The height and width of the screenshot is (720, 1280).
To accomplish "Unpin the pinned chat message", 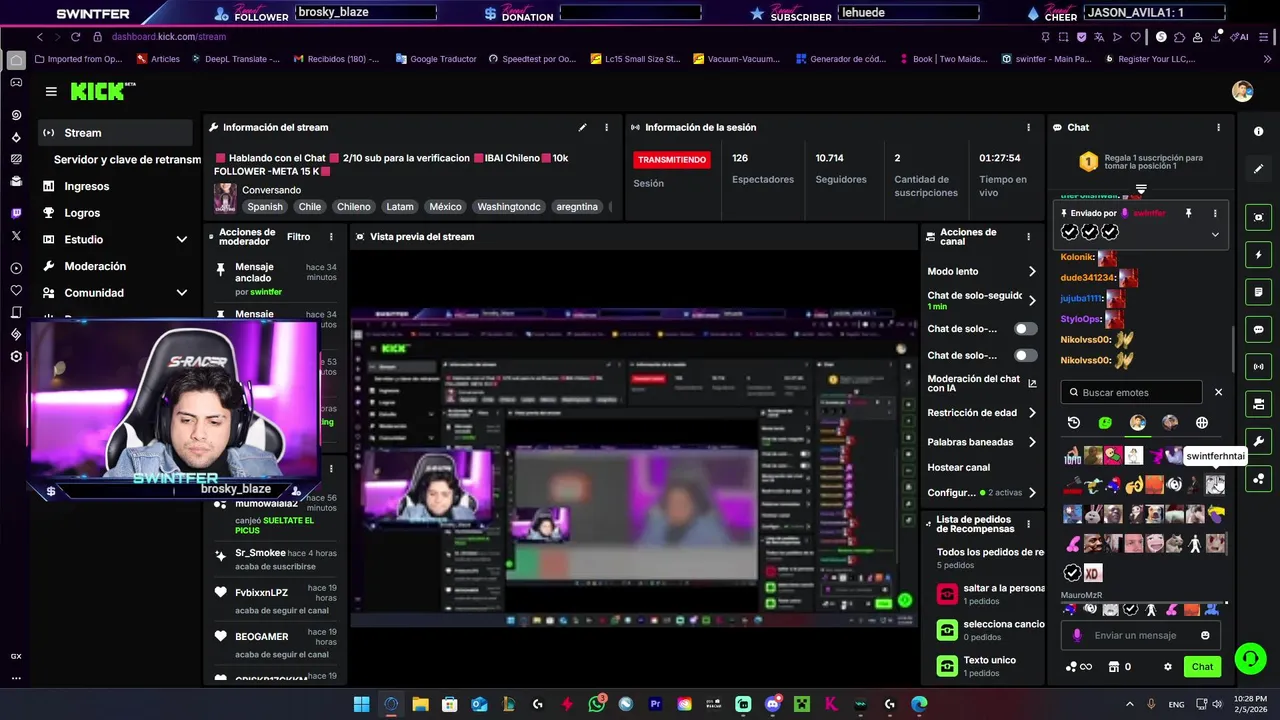I will pos(1189,213).
